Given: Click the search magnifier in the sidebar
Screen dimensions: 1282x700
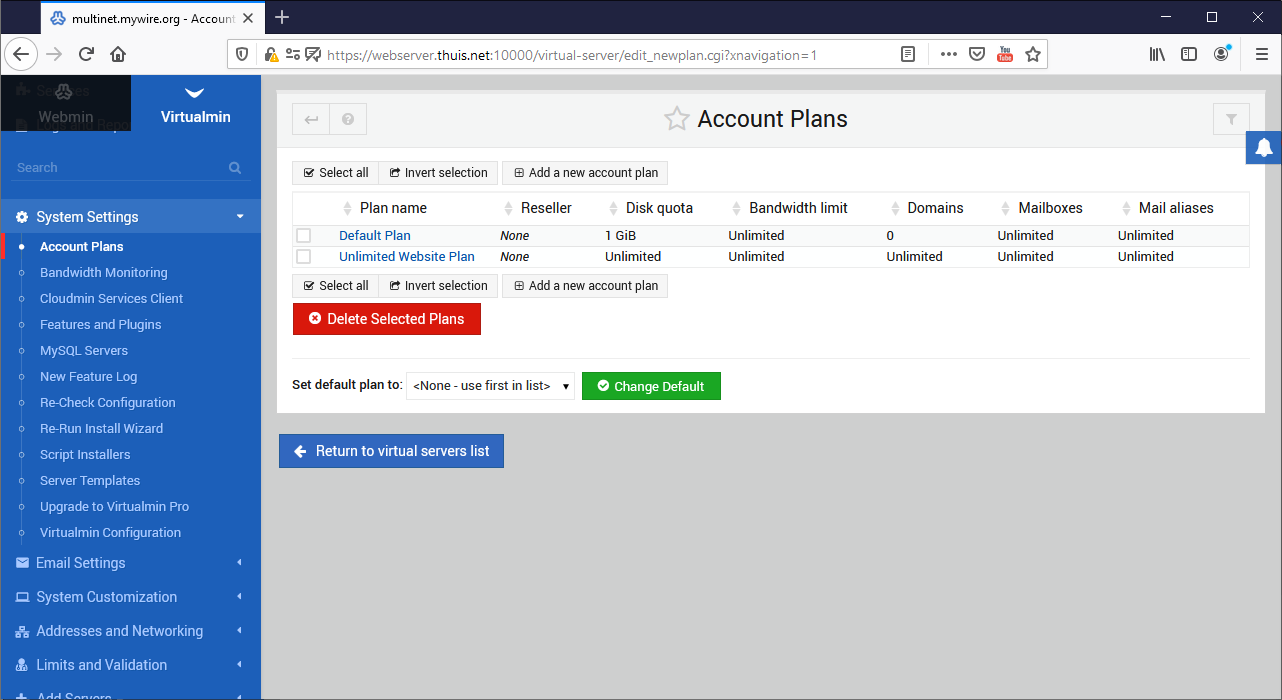Looking at the screenshot, I should (x=235, y=168).
